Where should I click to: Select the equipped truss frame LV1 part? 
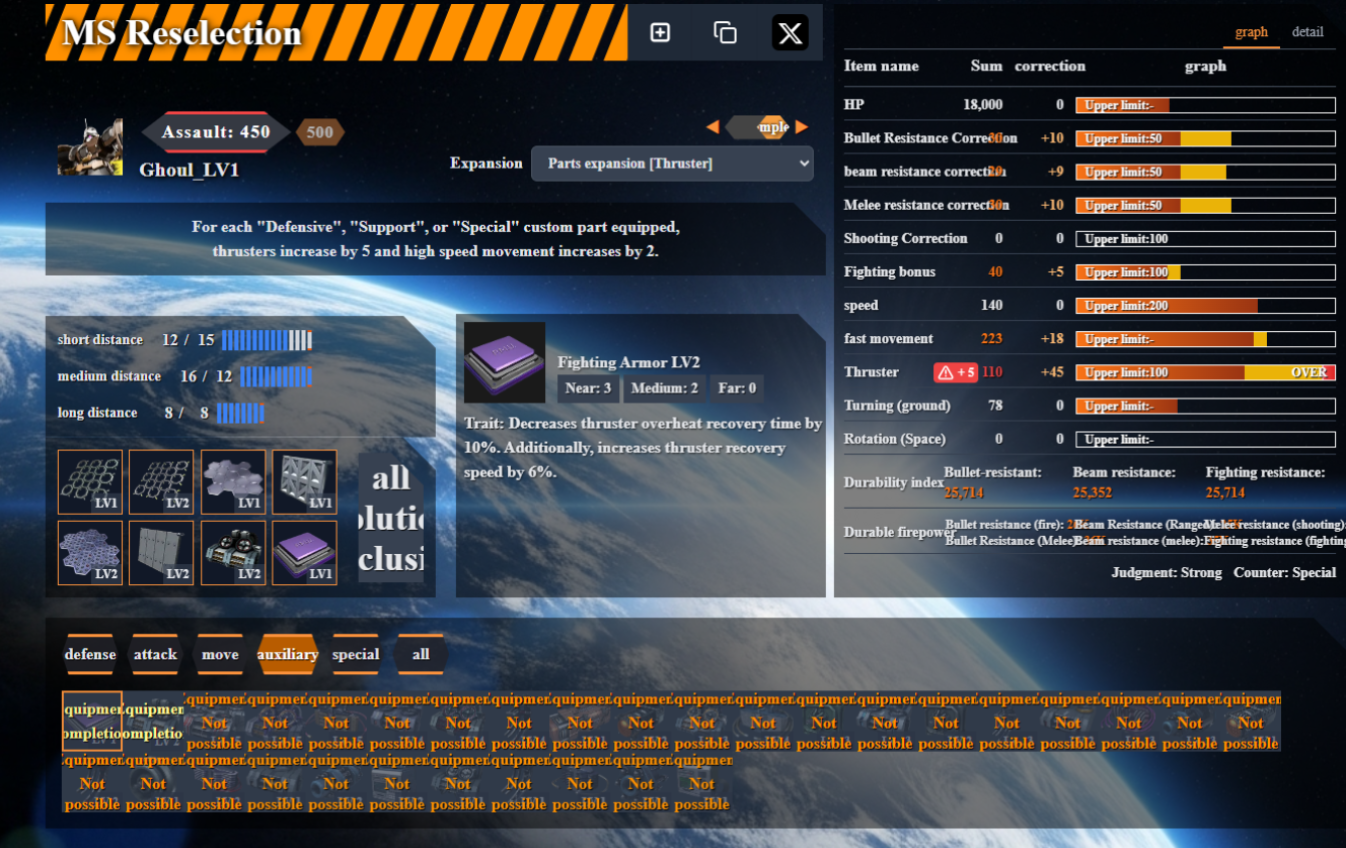(304, 482)
